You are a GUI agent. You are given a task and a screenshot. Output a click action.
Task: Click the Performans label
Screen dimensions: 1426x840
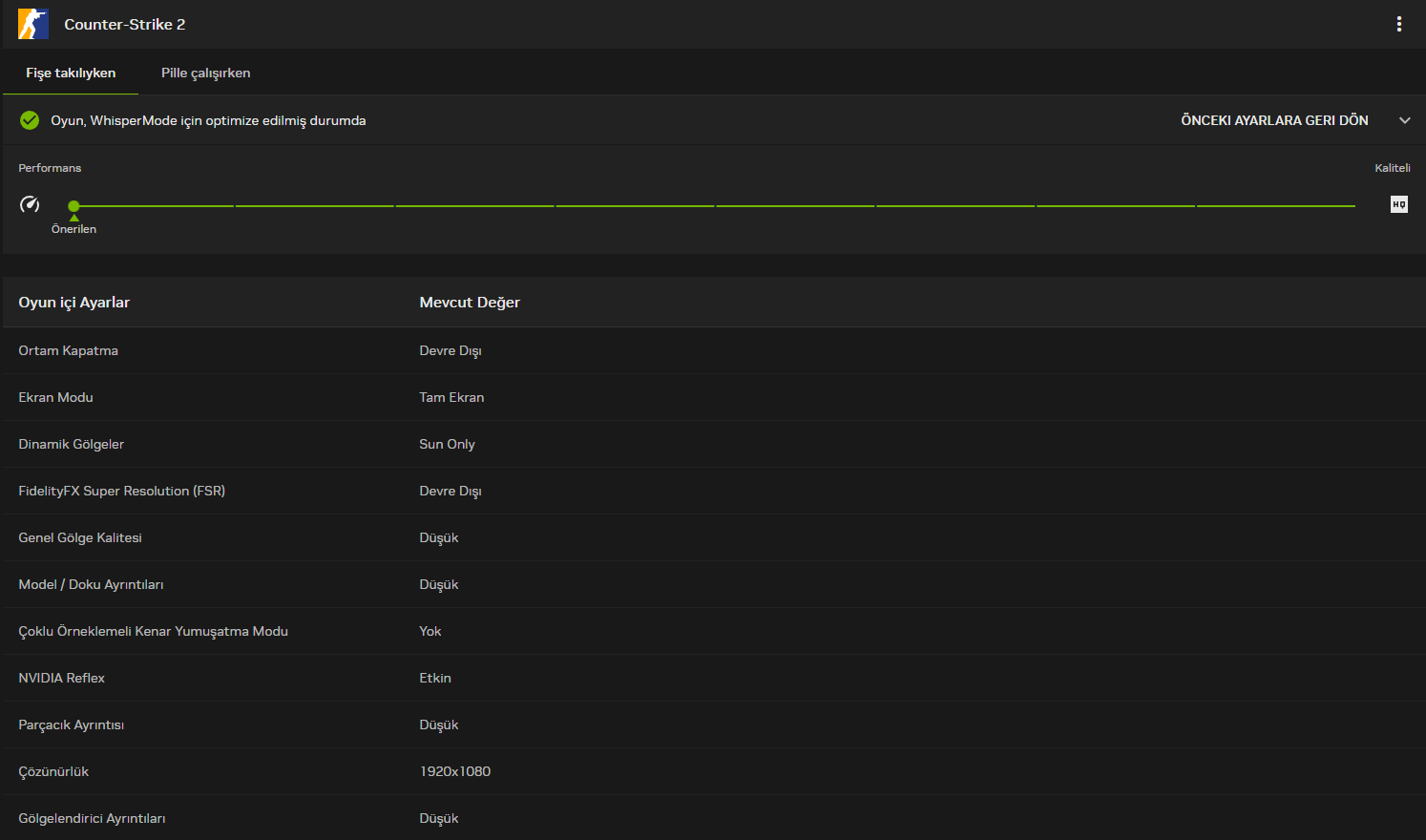point(50,168)
